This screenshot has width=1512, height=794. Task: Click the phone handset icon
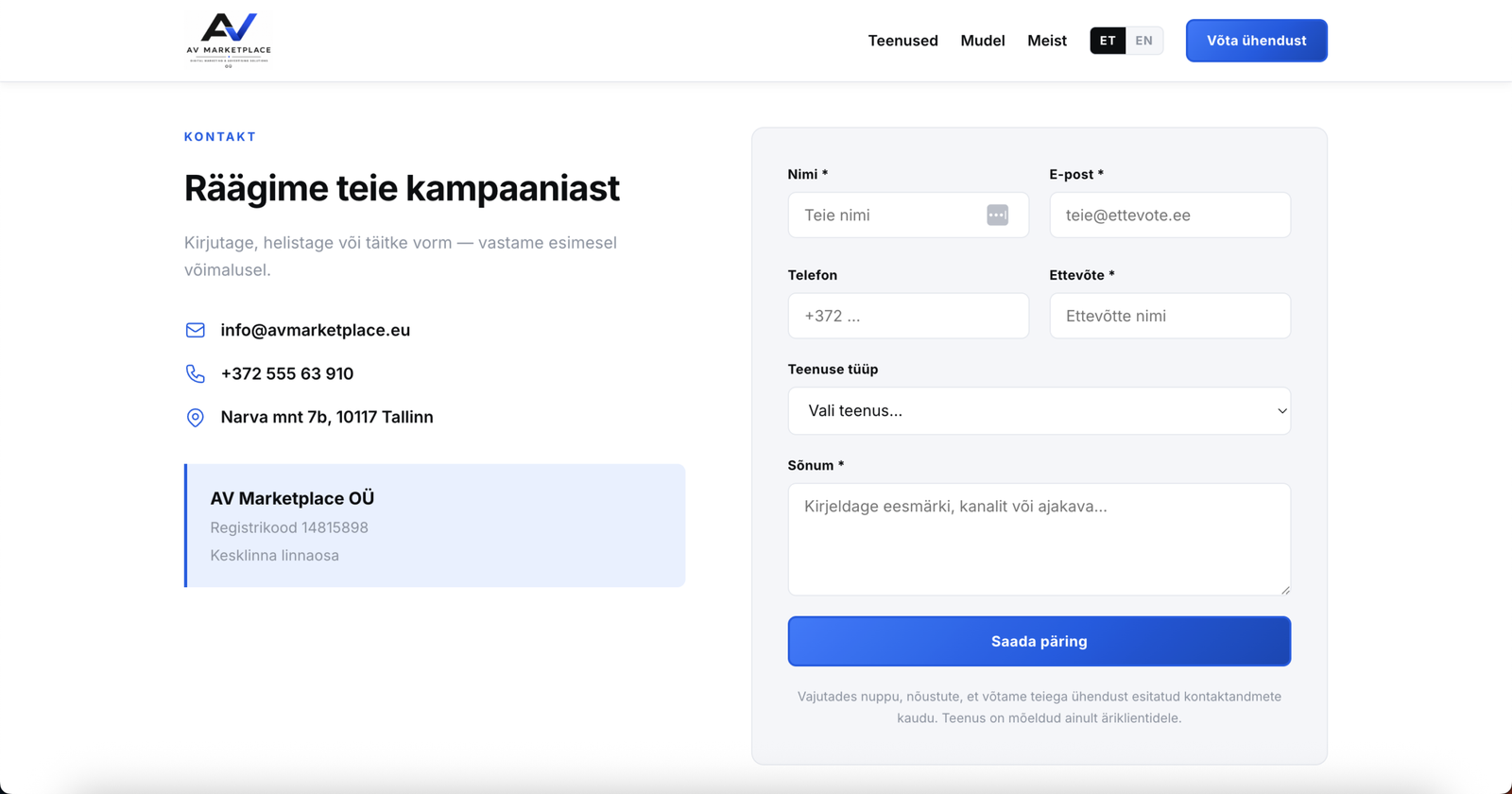click(x=196, y=373)
